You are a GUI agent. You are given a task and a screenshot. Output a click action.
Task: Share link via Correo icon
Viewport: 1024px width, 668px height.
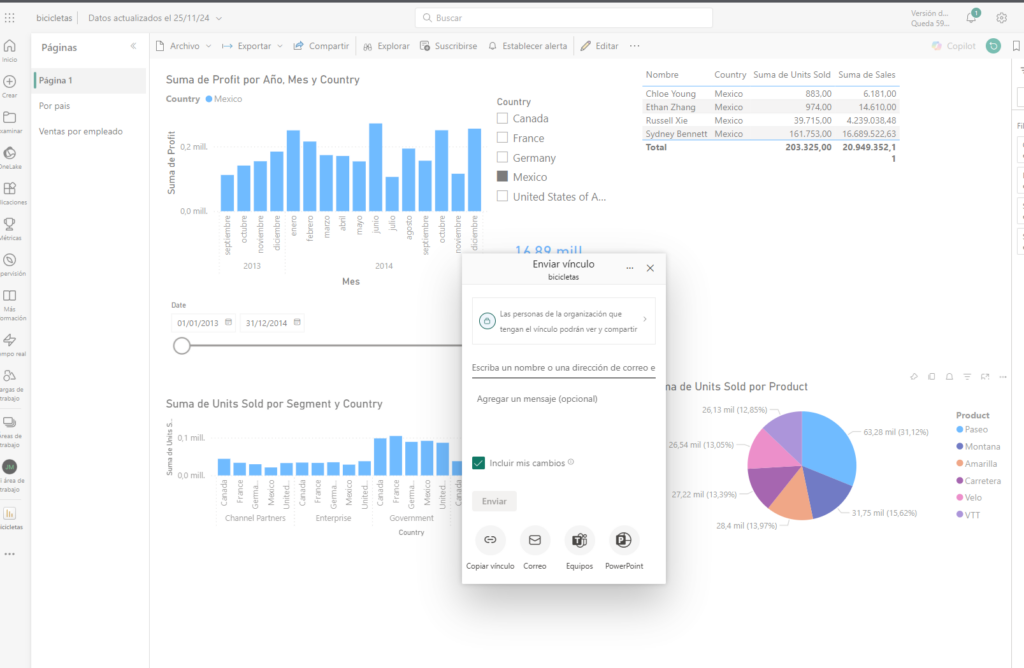[x=535, y=540]
